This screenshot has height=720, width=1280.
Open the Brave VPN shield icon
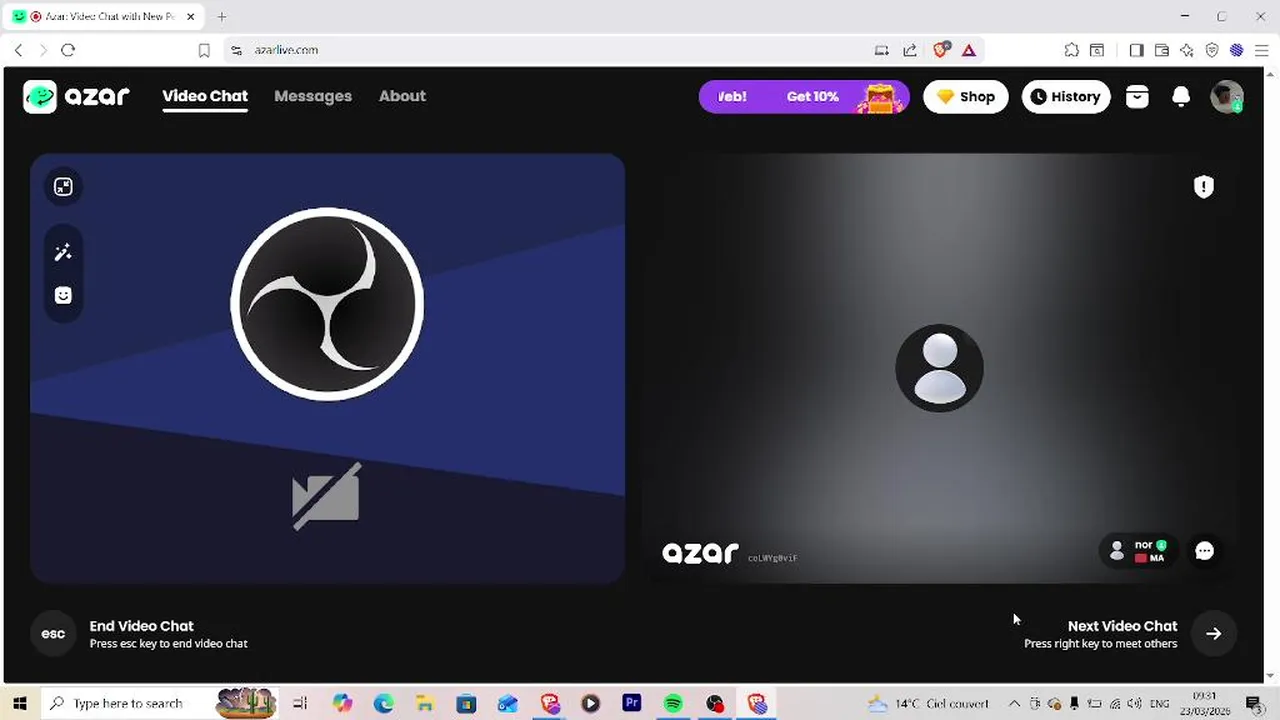[x=1212, y=50]
